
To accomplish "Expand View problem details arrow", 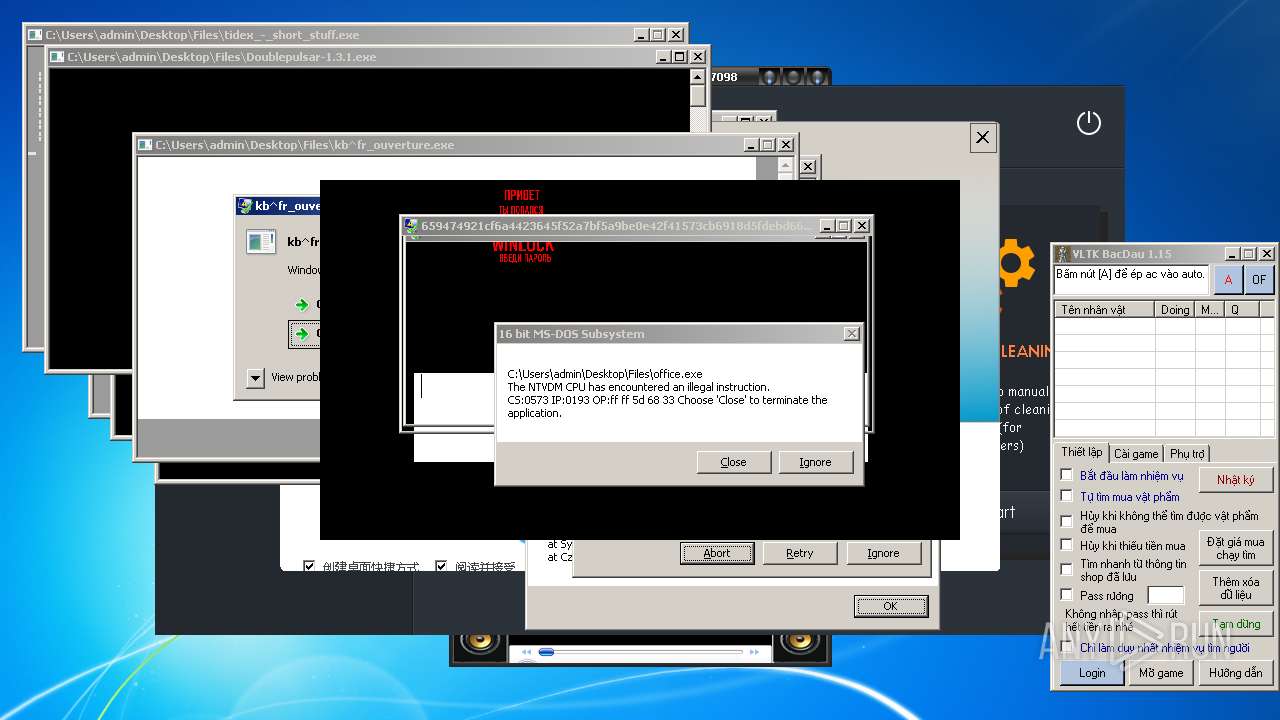I will click(x=255, y=378).
